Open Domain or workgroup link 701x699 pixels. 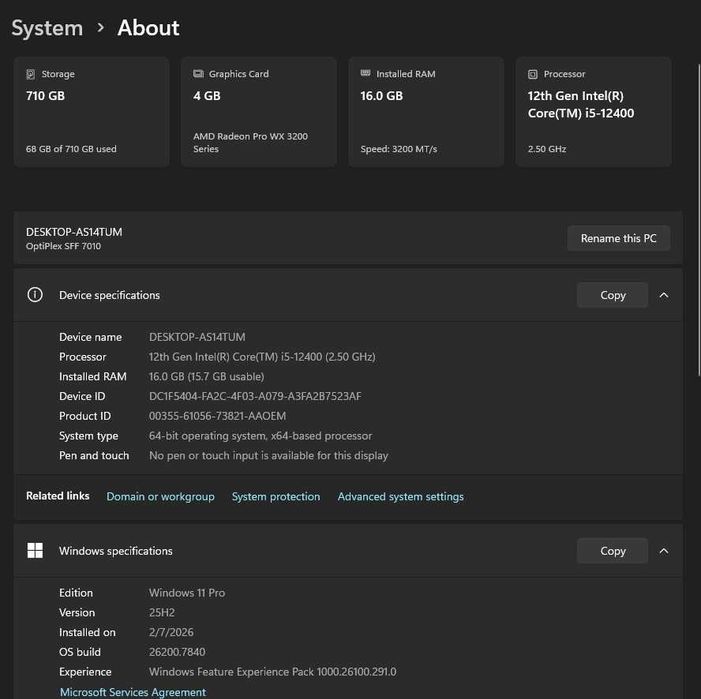(160, 497)
